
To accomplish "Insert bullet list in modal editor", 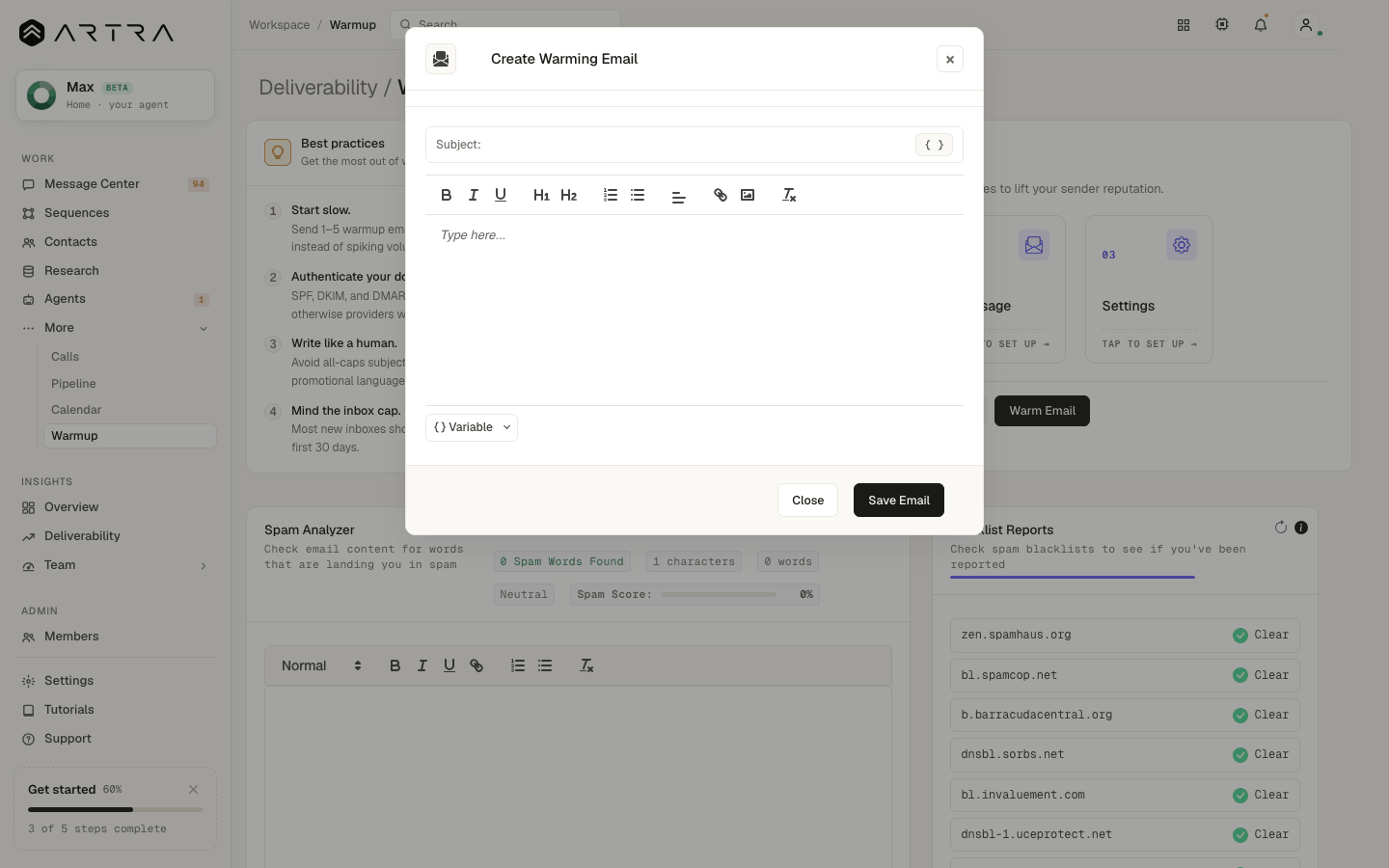I will tap(638, 195).
